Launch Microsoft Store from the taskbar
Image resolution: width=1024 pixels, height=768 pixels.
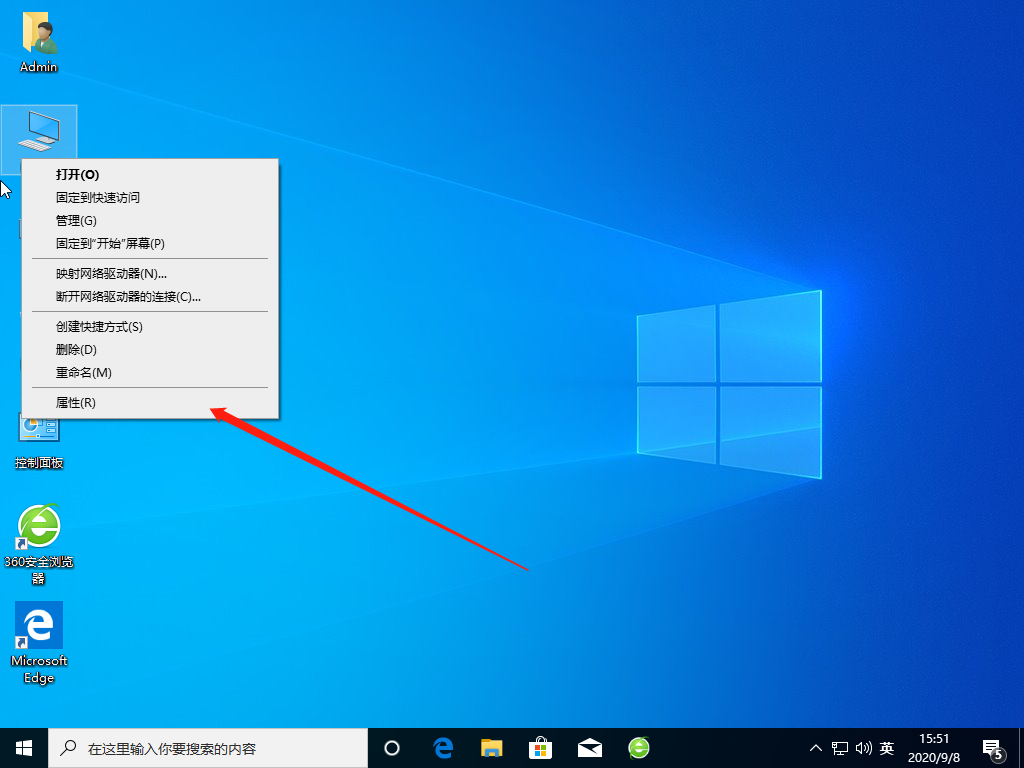click(540, 747)
